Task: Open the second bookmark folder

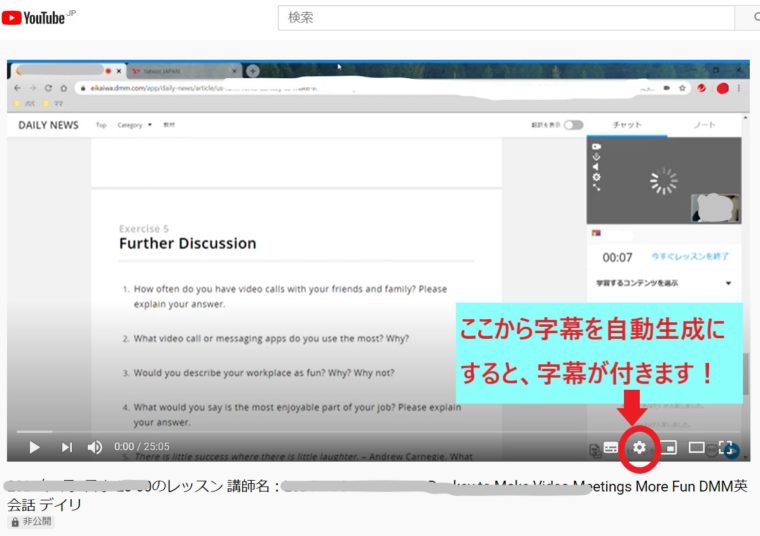Action: (x=53, y=104)
